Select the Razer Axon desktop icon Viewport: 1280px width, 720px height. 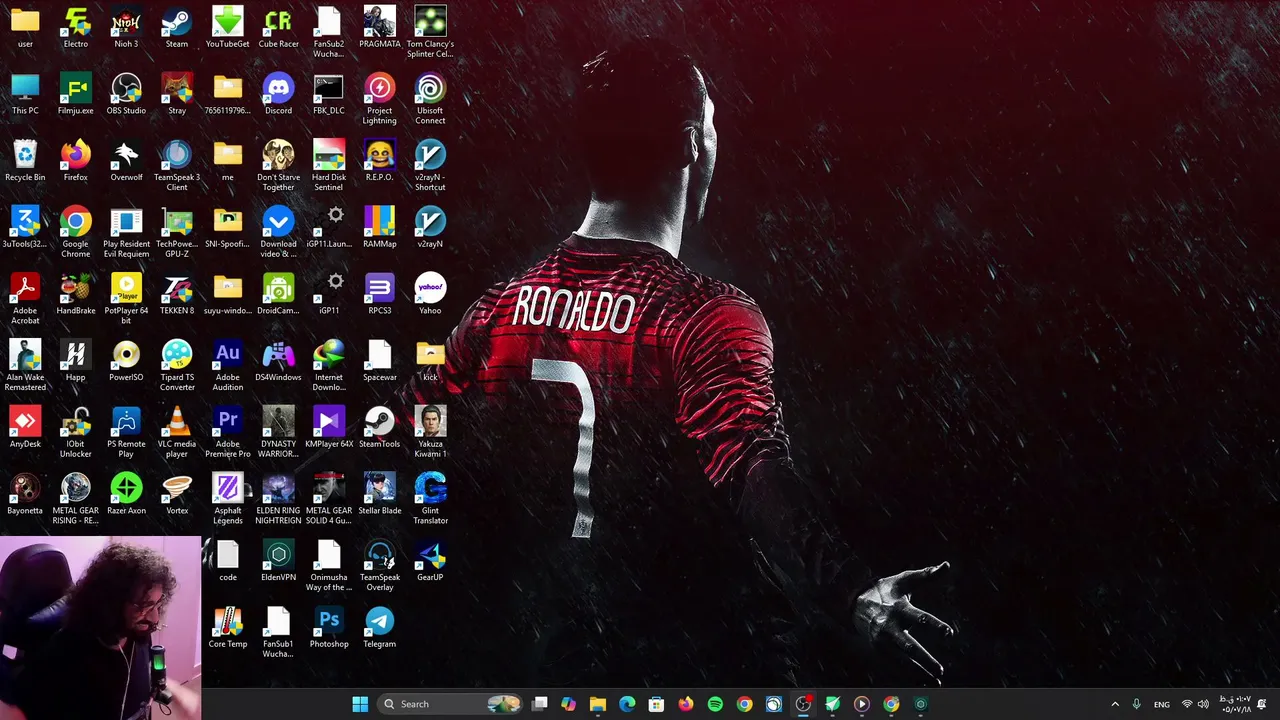coord(126,494)
